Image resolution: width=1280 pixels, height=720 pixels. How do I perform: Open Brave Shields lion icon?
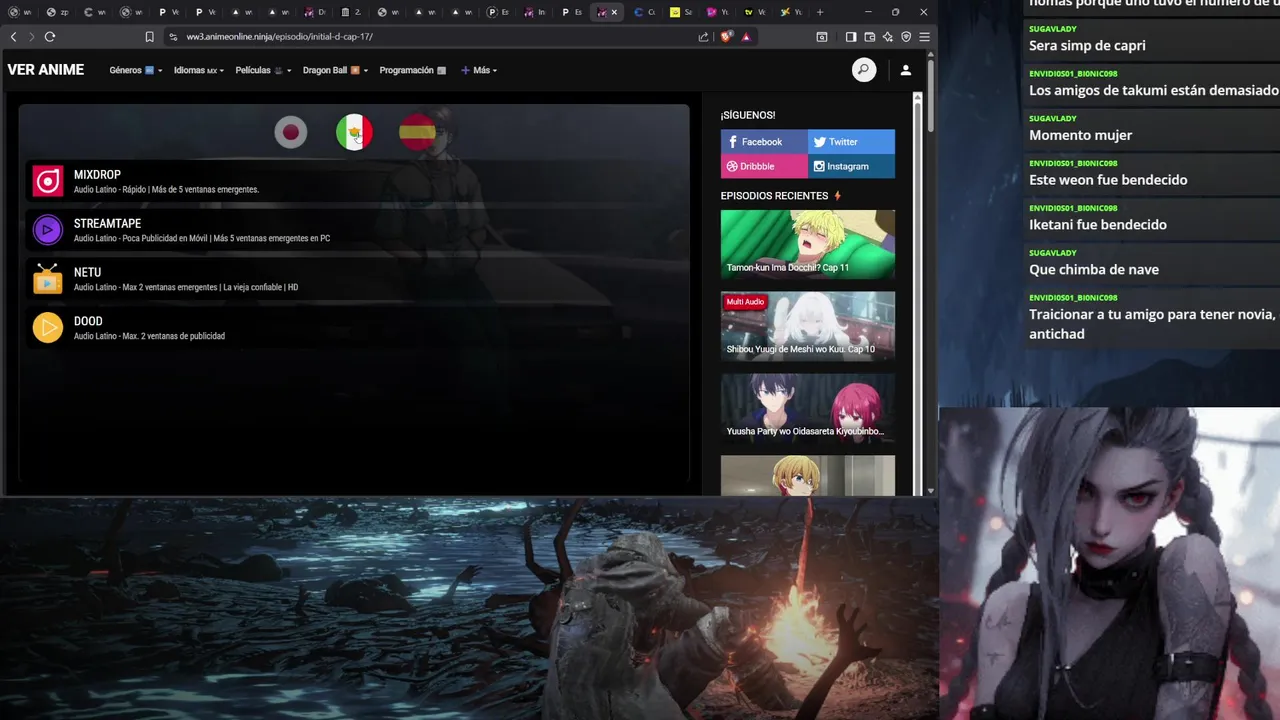pos(727,37)
